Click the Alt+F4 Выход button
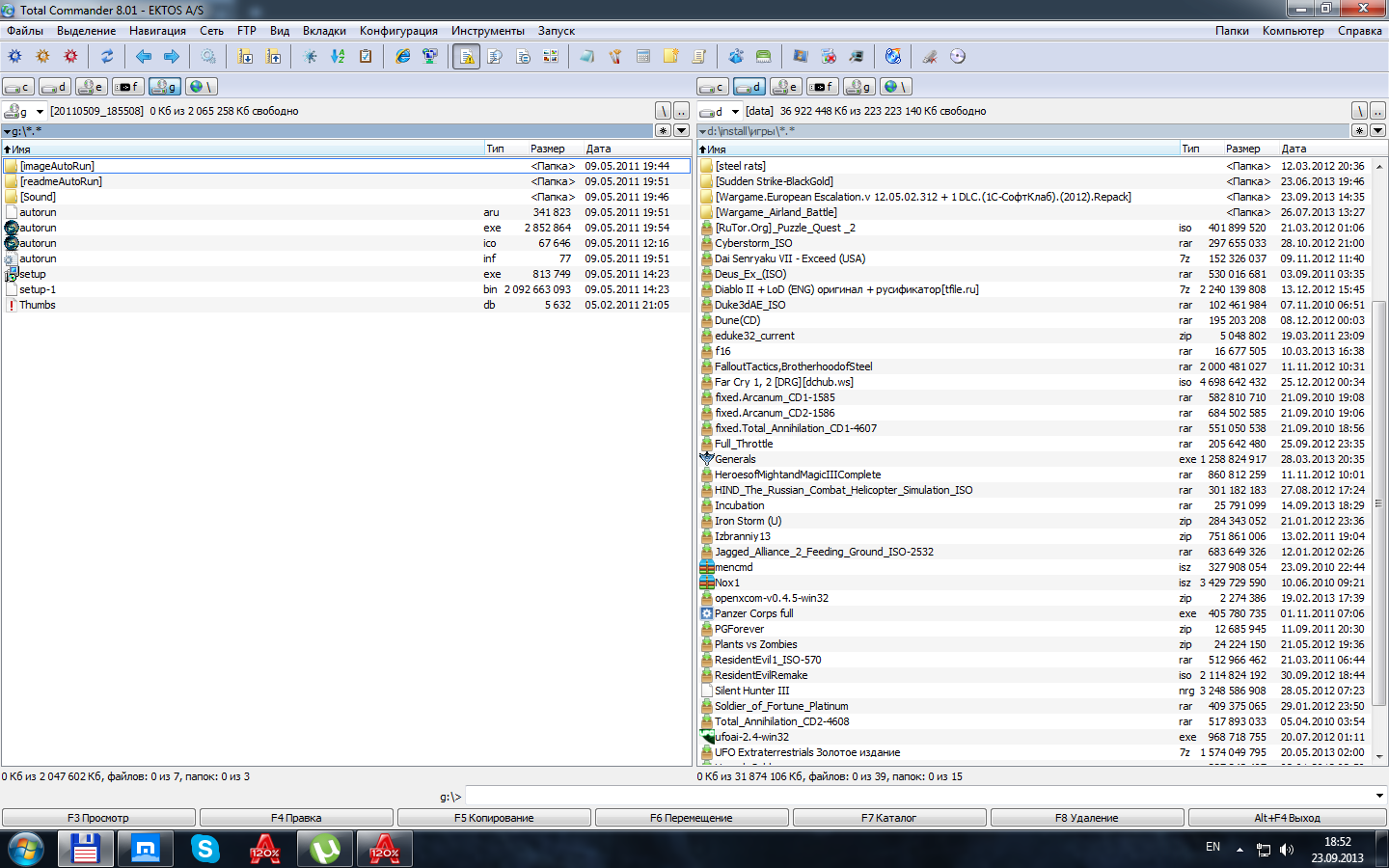 [x=1287, y=818]
